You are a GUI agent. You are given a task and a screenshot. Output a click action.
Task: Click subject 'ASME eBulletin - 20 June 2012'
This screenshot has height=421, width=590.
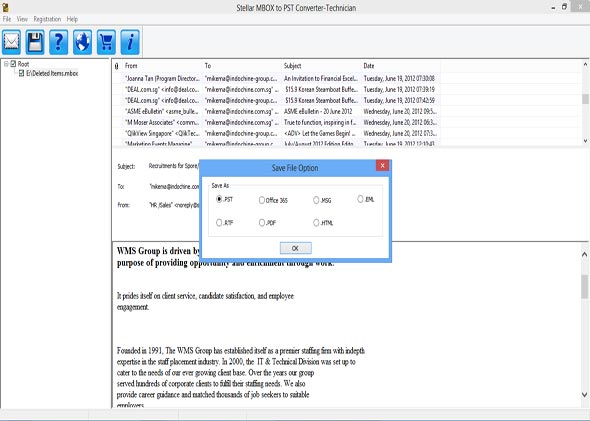click(x=318, y=111)
